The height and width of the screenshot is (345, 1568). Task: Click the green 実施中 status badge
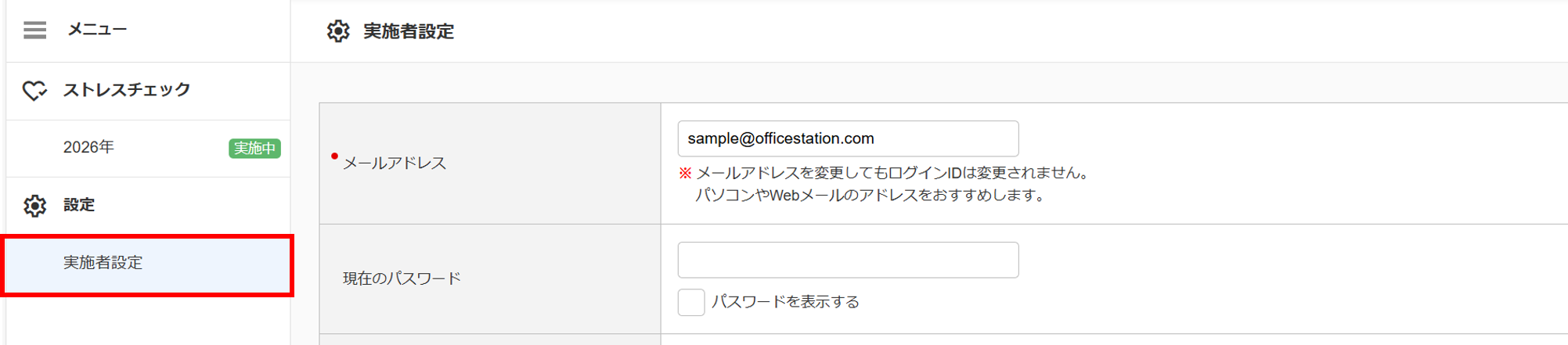click(x=254, y=148)
